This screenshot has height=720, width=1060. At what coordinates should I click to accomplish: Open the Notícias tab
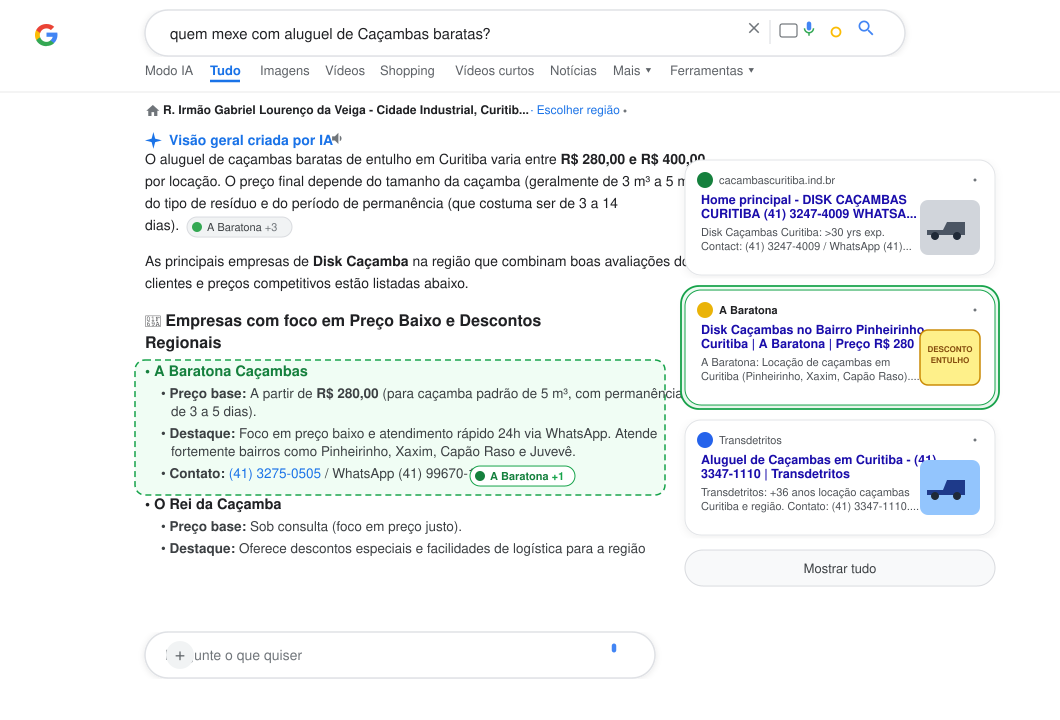point(573,70)
